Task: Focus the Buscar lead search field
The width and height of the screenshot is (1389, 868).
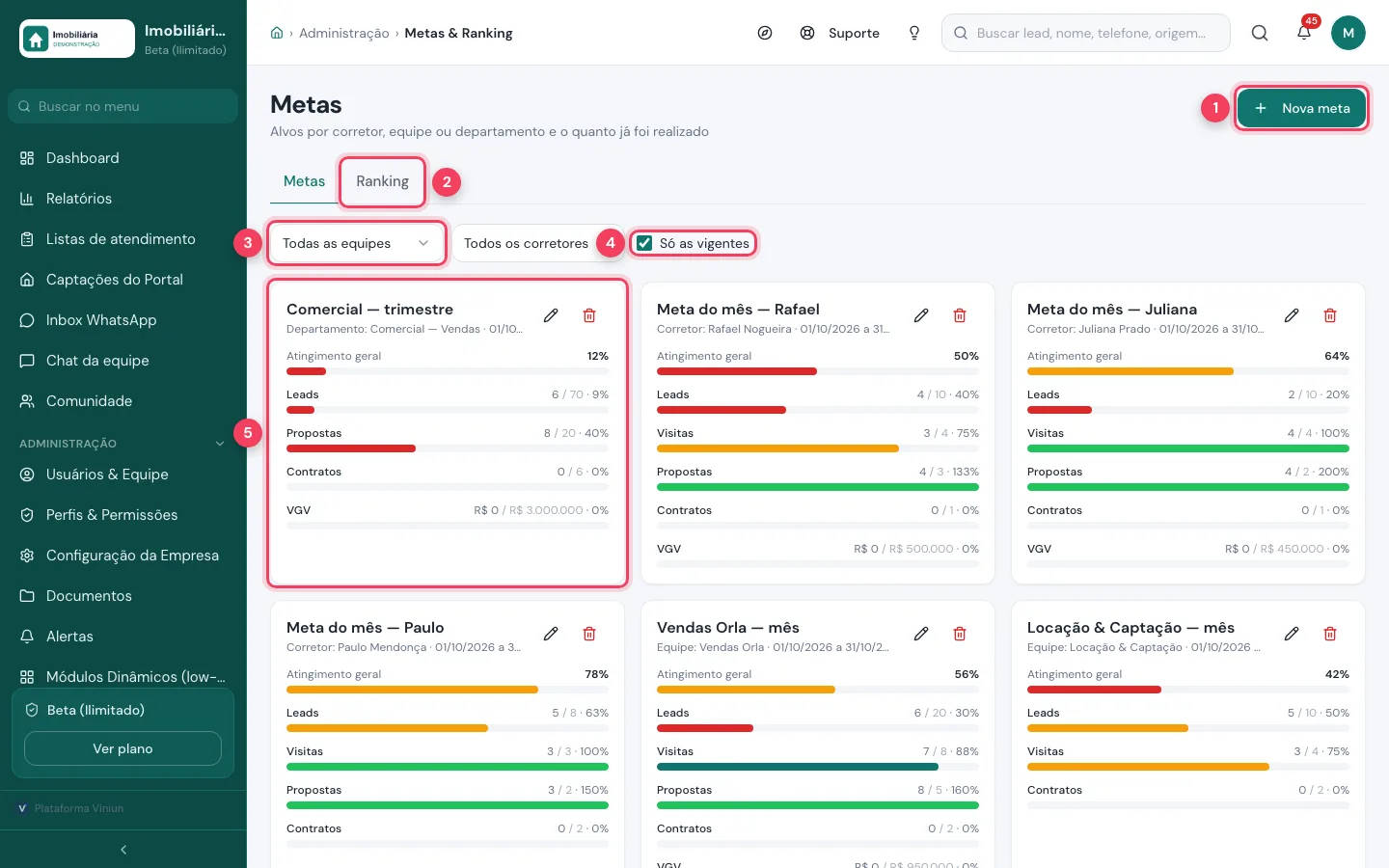Action: (x=1086, y=33)
